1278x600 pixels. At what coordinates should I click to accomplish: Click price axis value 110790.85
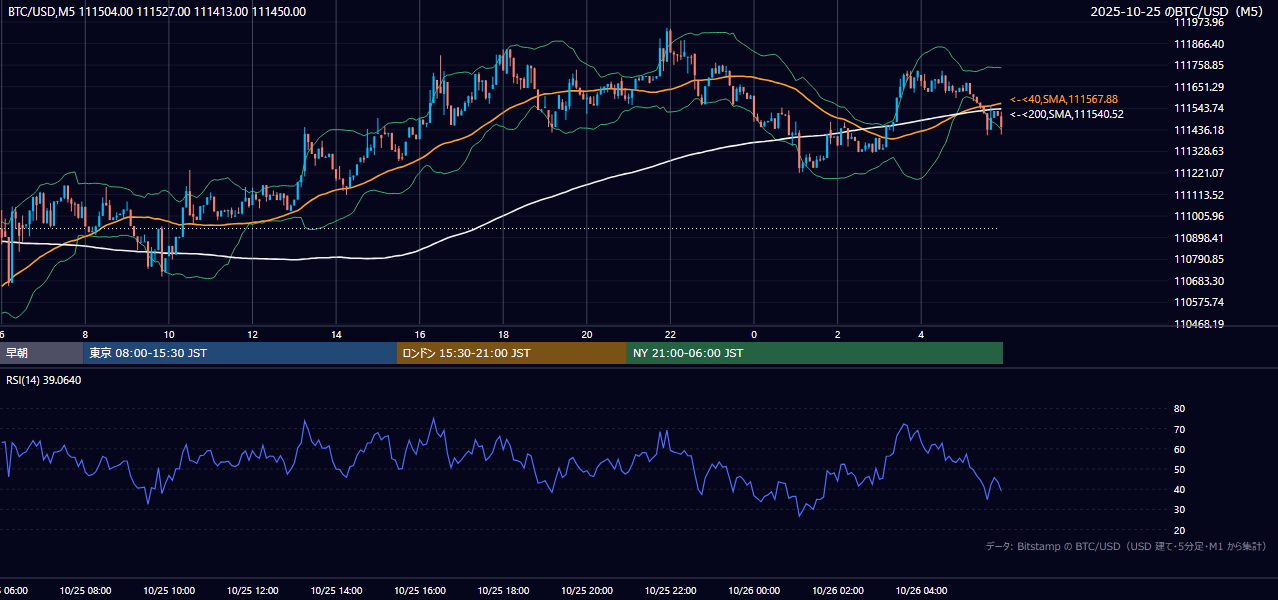click(x=1199, y=259)
